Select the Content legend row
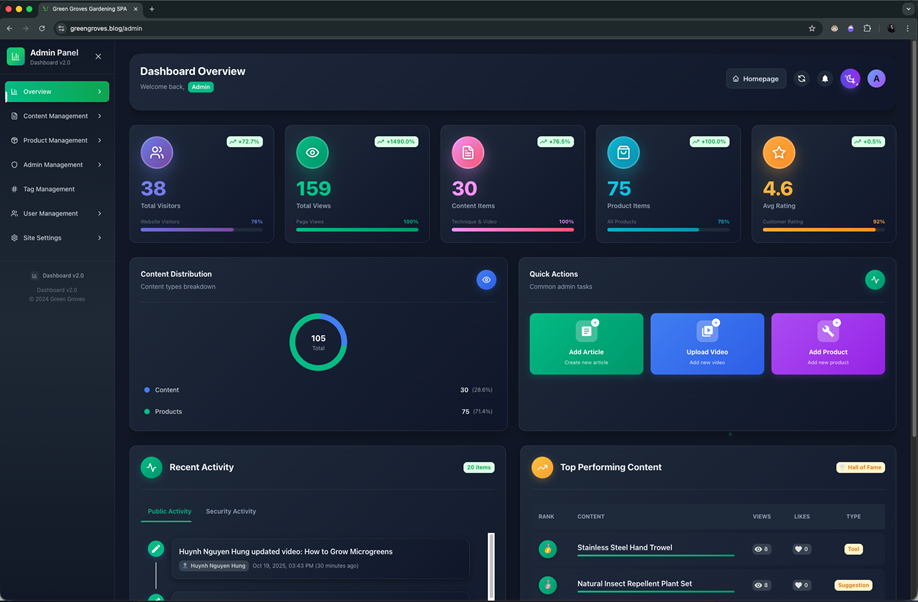 point(318,390)
